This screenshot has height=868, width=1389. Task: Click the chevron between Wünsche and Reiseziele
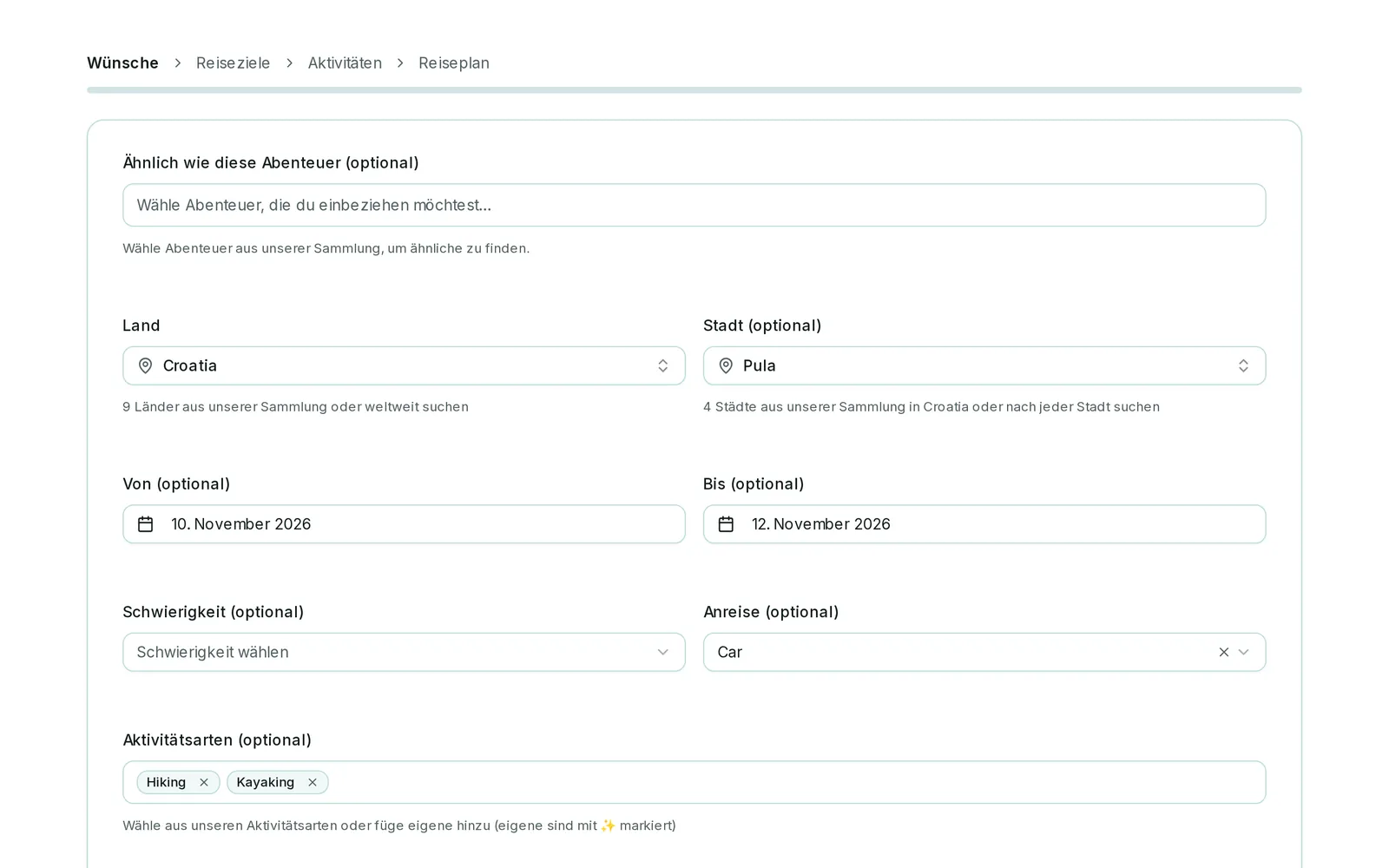pos(178,63)
